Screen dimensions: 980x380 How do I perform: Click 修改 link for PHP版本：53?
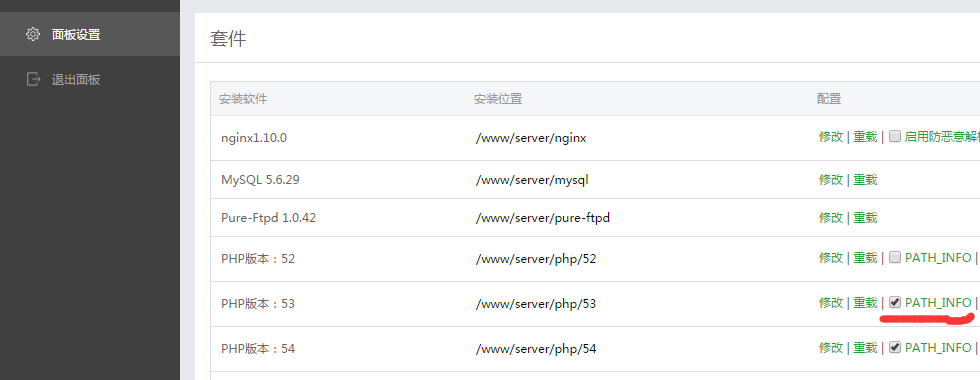click(831, 302)
